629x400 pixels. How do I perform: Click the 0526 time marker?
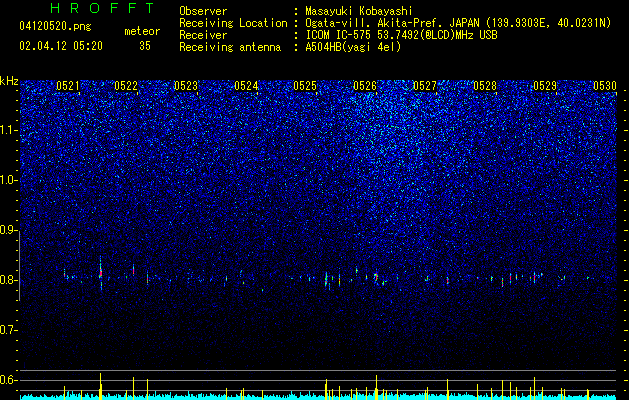[365, 86]
